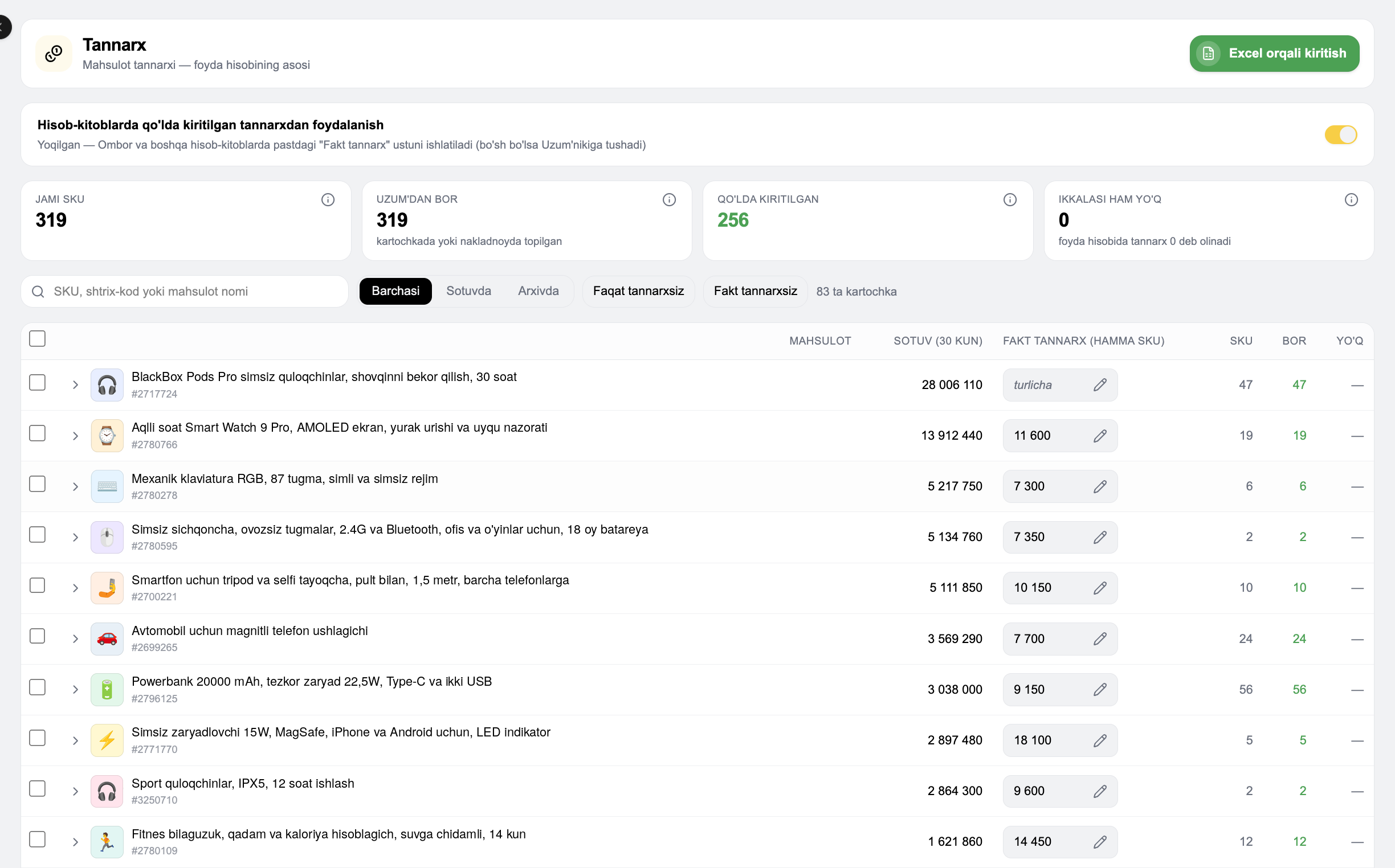Expand the BlackBox Pods Pro row
The image size is (1395, 868).
tap(75, 385)
